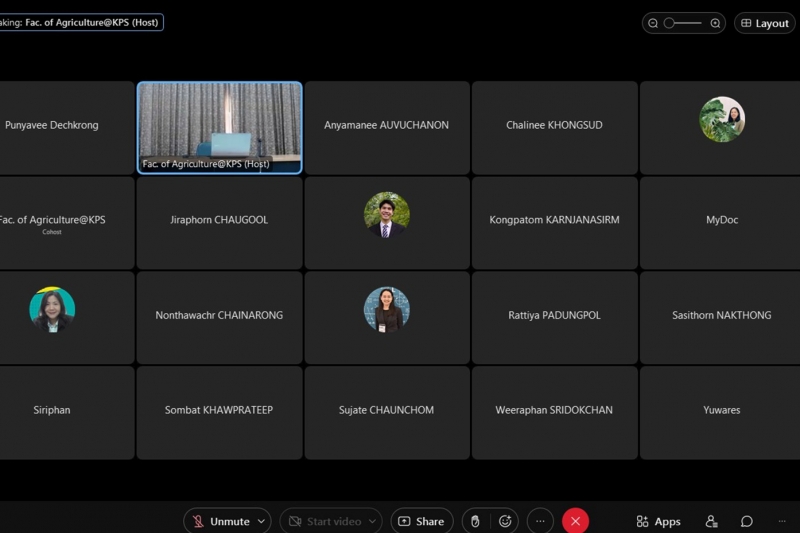Click the Share content button
Screen dimensions: 800x533
coord(421,521)
